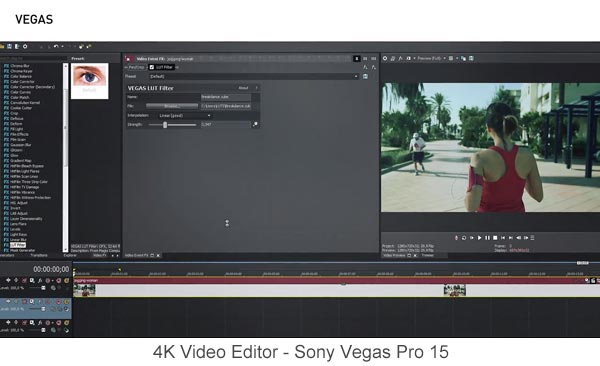Click the Undo arrow icon
Image resolution: width=600 pixels, height=366 pixels.
point(56,46)
